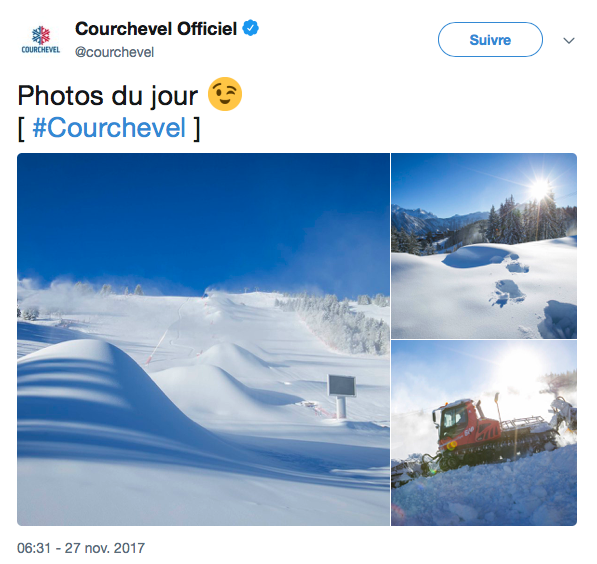Click the red groomer cabin in photo

[x=457, y=421]
